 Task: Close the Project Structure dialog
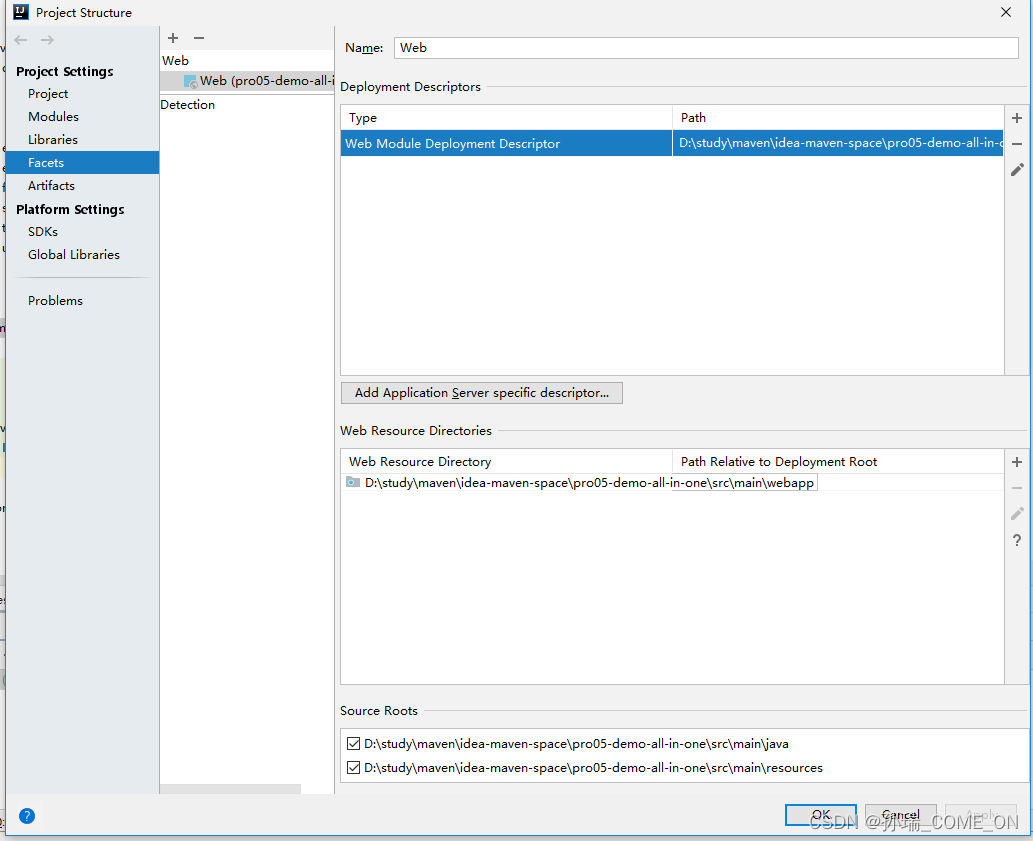(x=1006, y=13)
